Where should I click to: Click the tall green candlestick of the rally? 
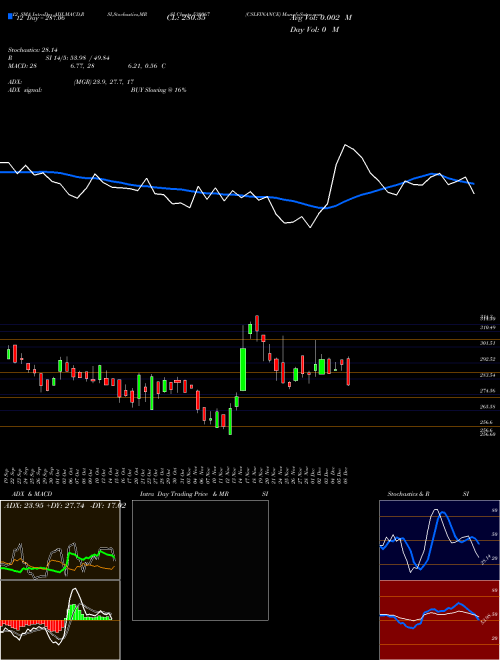pos(243,369)
